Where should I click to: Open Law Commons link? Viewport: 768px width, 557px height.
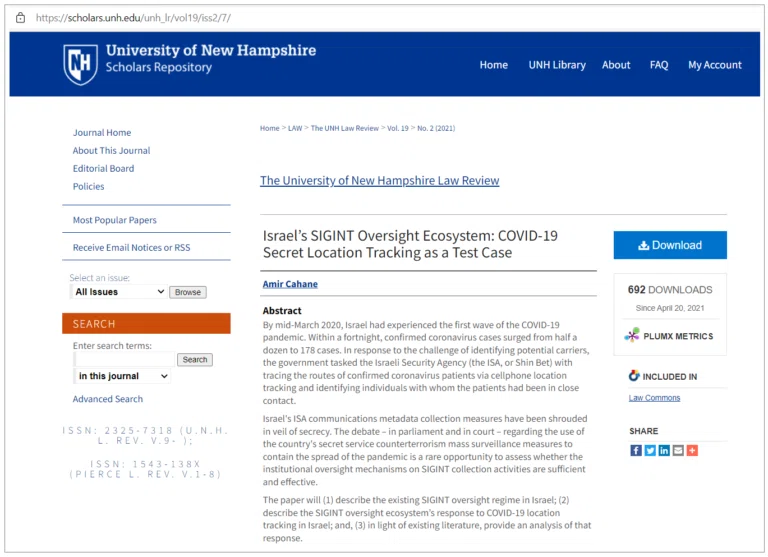[654, 398]
